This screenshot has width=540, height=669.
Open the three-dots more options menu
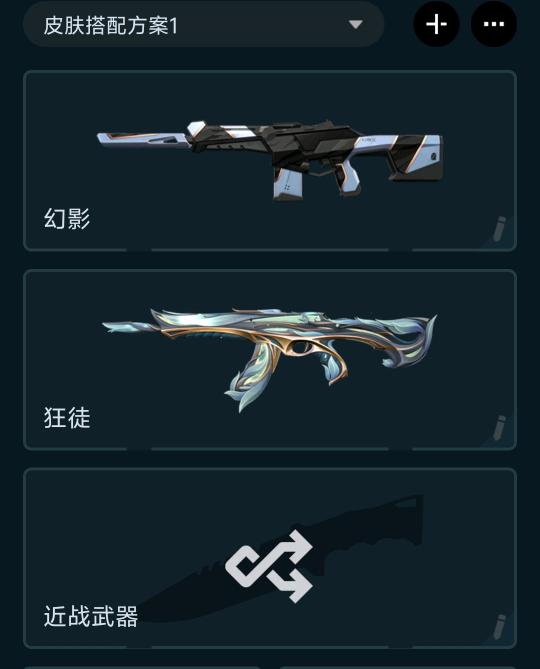494,24
